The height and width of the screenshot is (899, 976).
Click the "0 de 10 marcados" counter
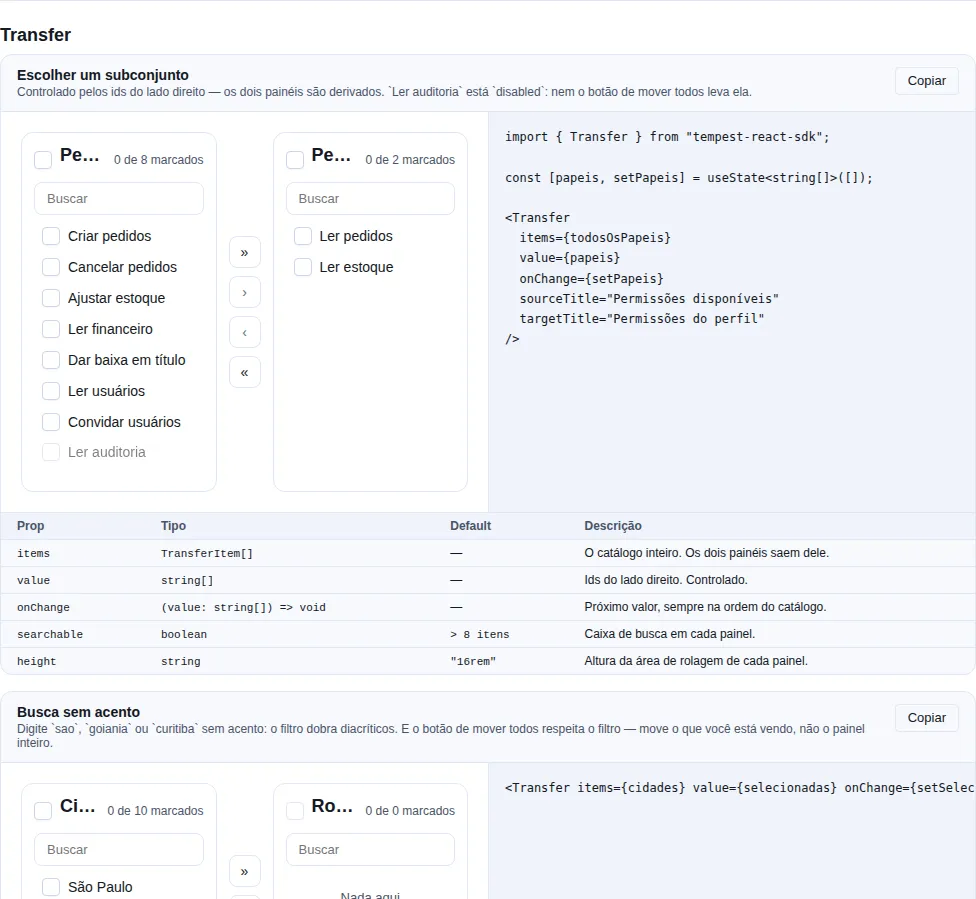click(156, 811)
